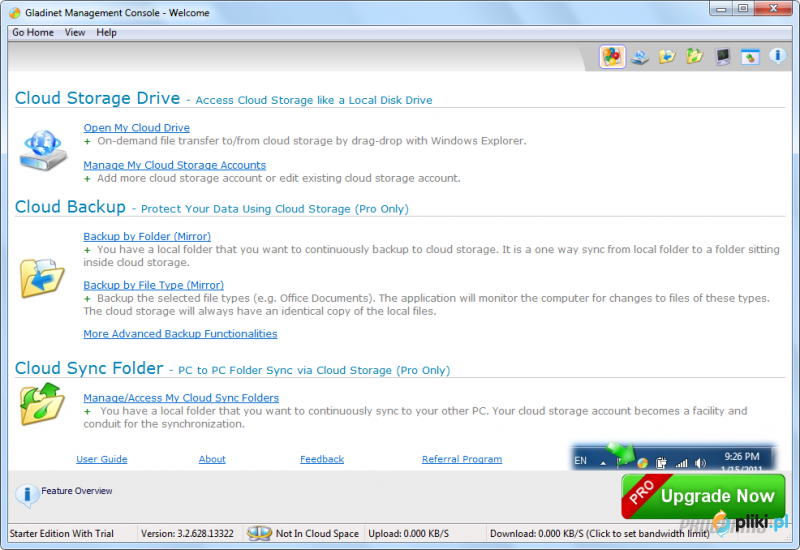Click the Starter Edition With Trial status
800x550 pixels.
[61, 533]
